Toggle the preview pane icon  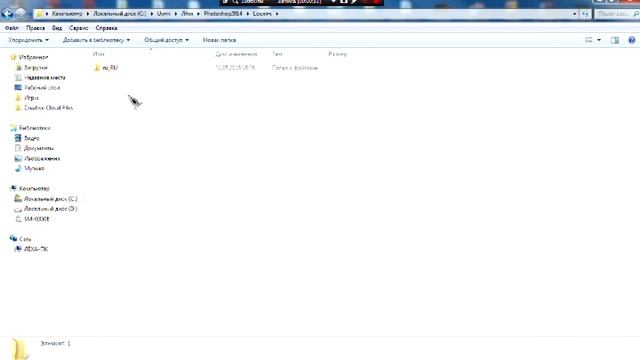(614, 40)
